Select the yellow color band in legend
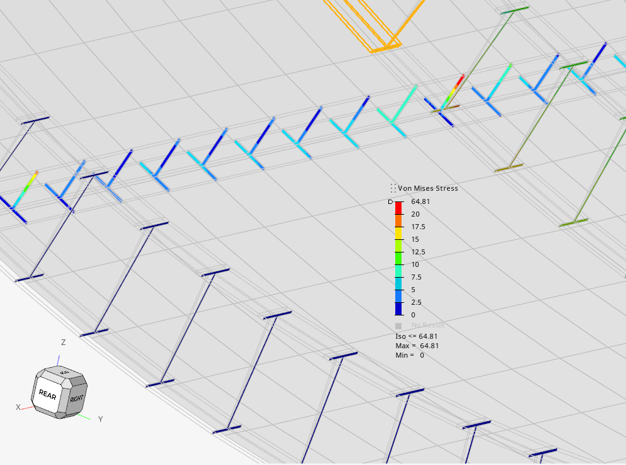This screenshot has height=465, width=626. click(399, 233)
